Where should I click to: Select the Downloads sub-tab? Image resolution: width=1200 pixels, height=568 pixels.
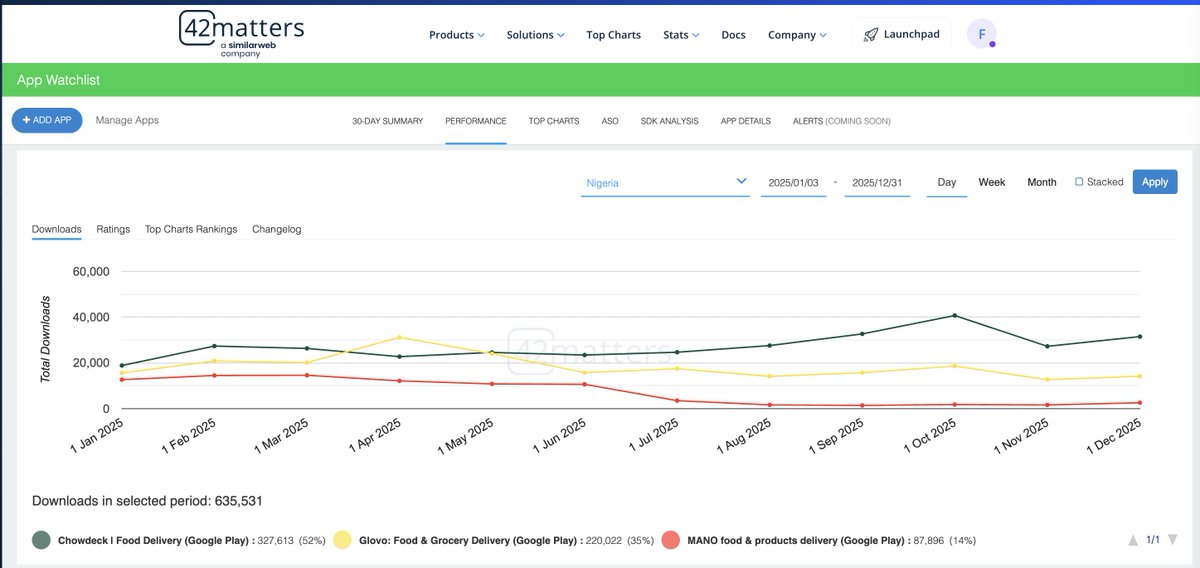[56, 229]
